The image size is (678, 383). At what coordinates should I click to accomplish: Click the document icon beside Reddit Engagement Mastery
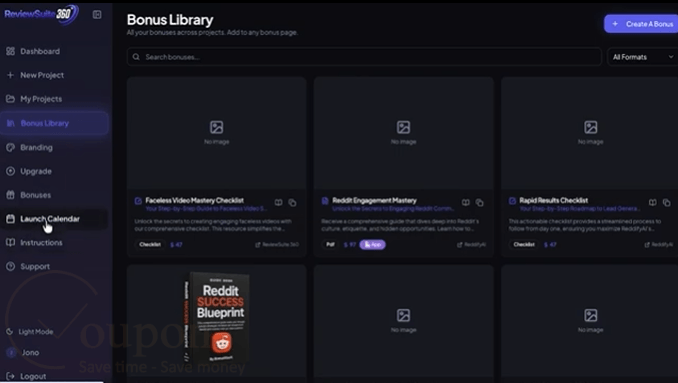point(325,201)
